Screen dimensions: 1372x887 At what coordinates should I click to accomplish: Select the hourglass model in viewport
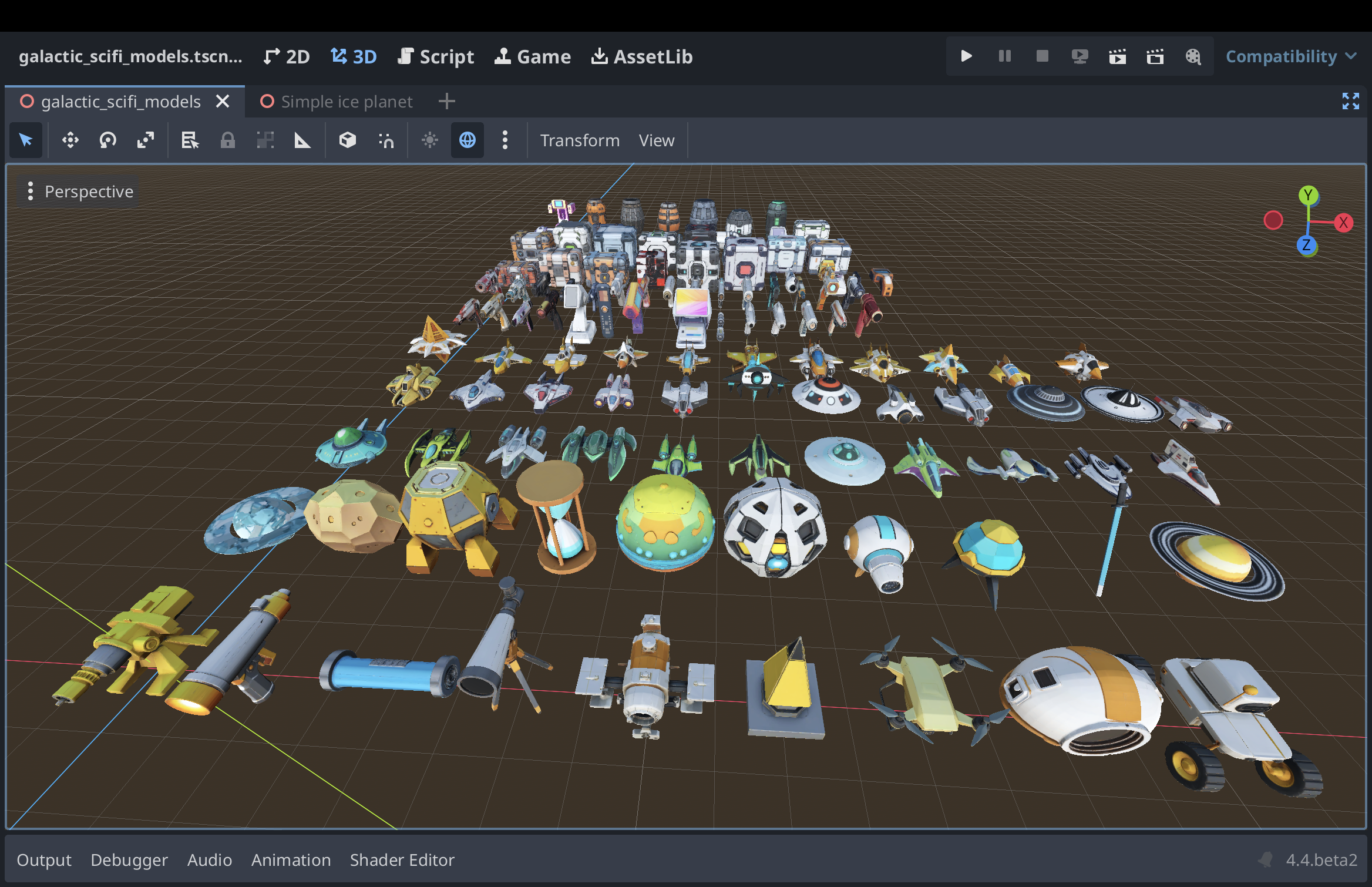(557, 517)
